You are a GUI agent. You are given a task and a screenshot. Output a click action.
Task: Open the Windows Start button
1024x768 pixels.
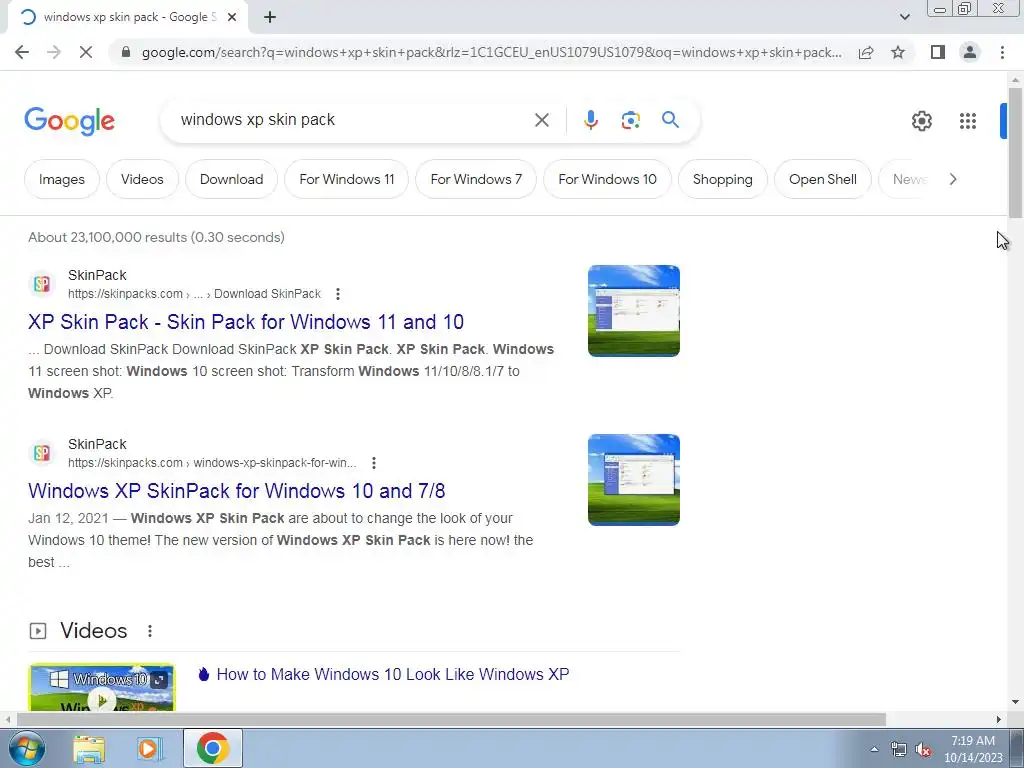click(26, 748)
